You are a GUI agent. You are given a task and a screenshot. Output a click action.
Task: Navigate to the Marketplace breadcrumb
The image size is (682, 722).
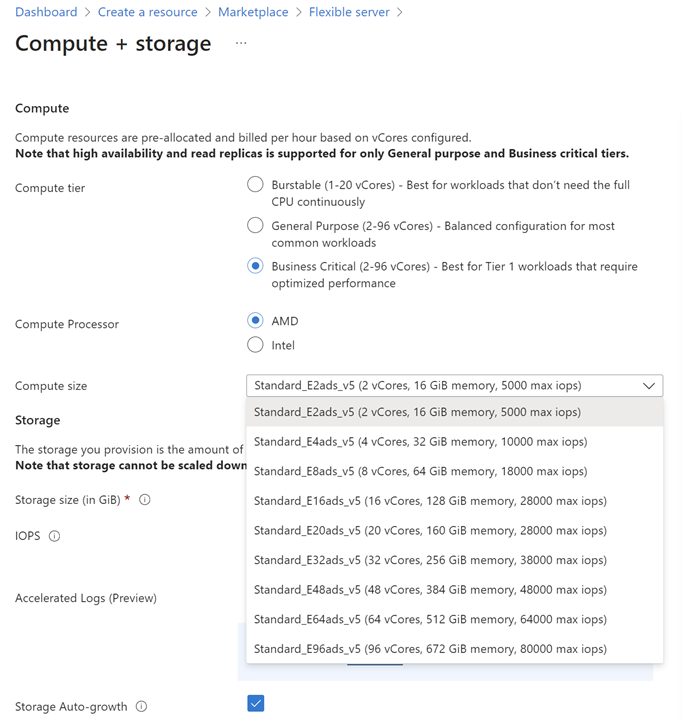(253, 12)
